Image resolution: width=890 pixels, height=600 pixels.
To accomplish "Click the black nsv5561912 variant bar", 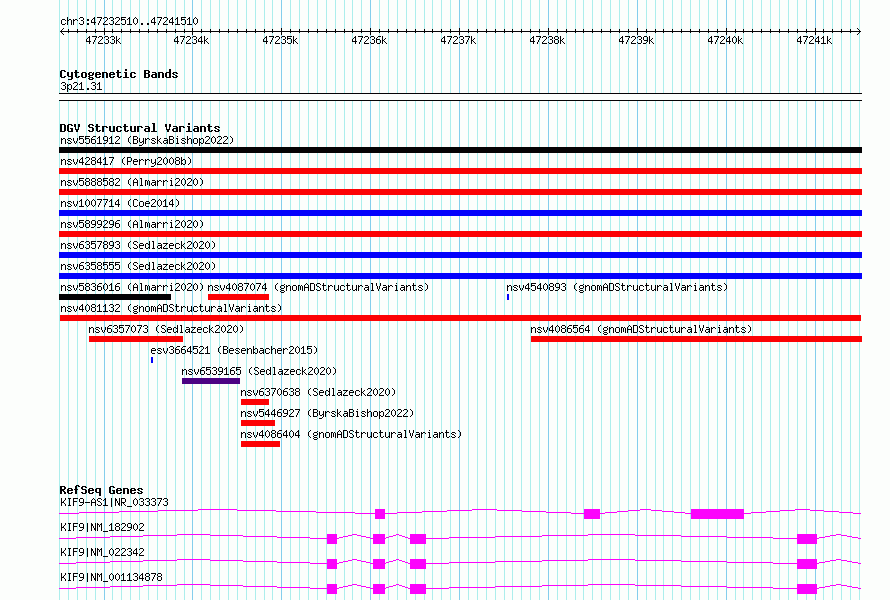I will [460, 150].
